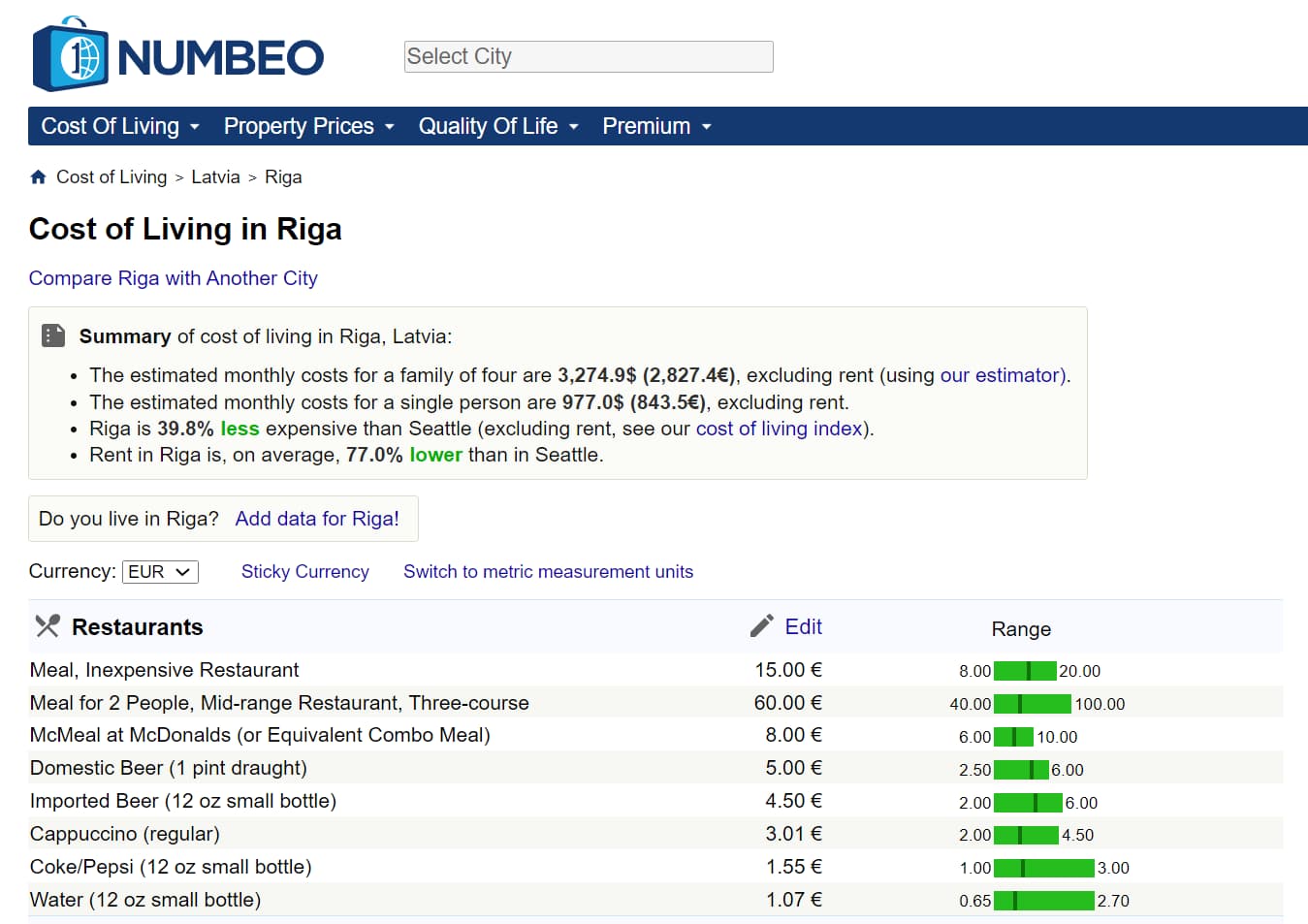Viewport: 1308px width, 924px height.
Task: Click the 'Cost of Living in Riga' heading
Action: [185, 229]
